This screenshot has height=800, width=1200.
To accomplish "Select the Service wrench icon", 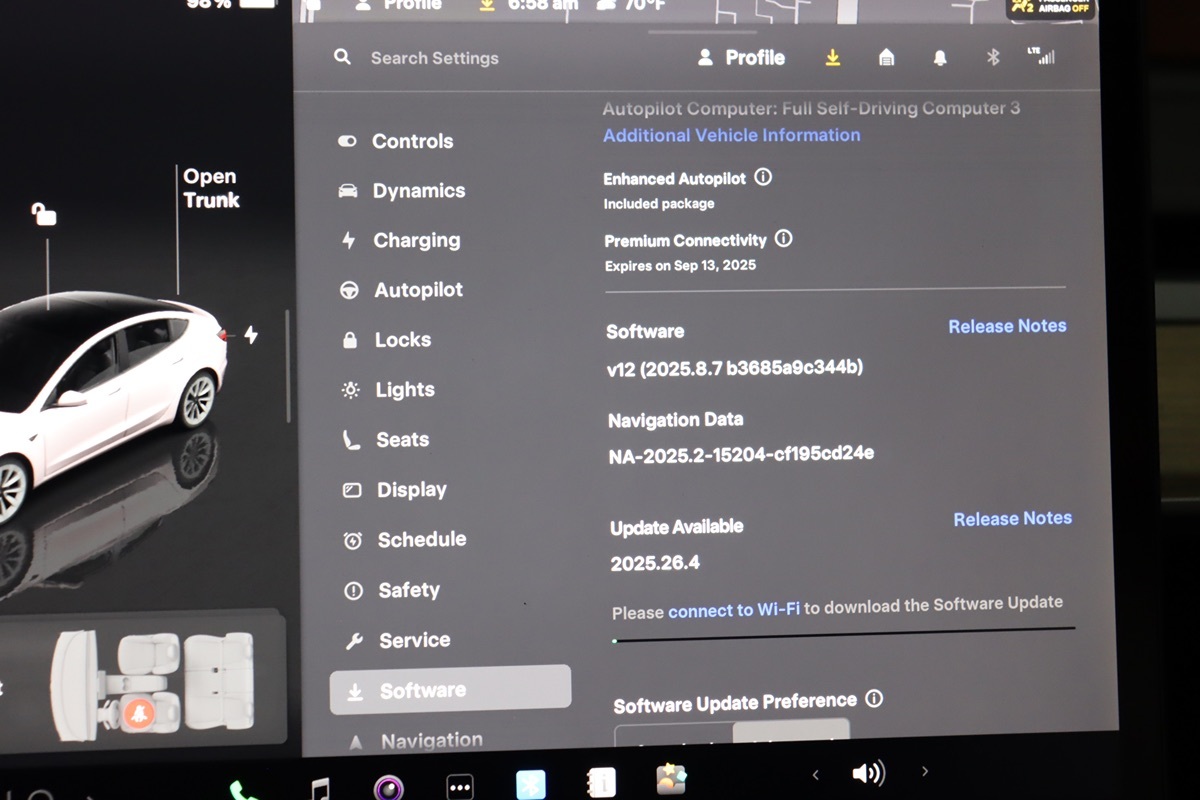I will [354, 641].
